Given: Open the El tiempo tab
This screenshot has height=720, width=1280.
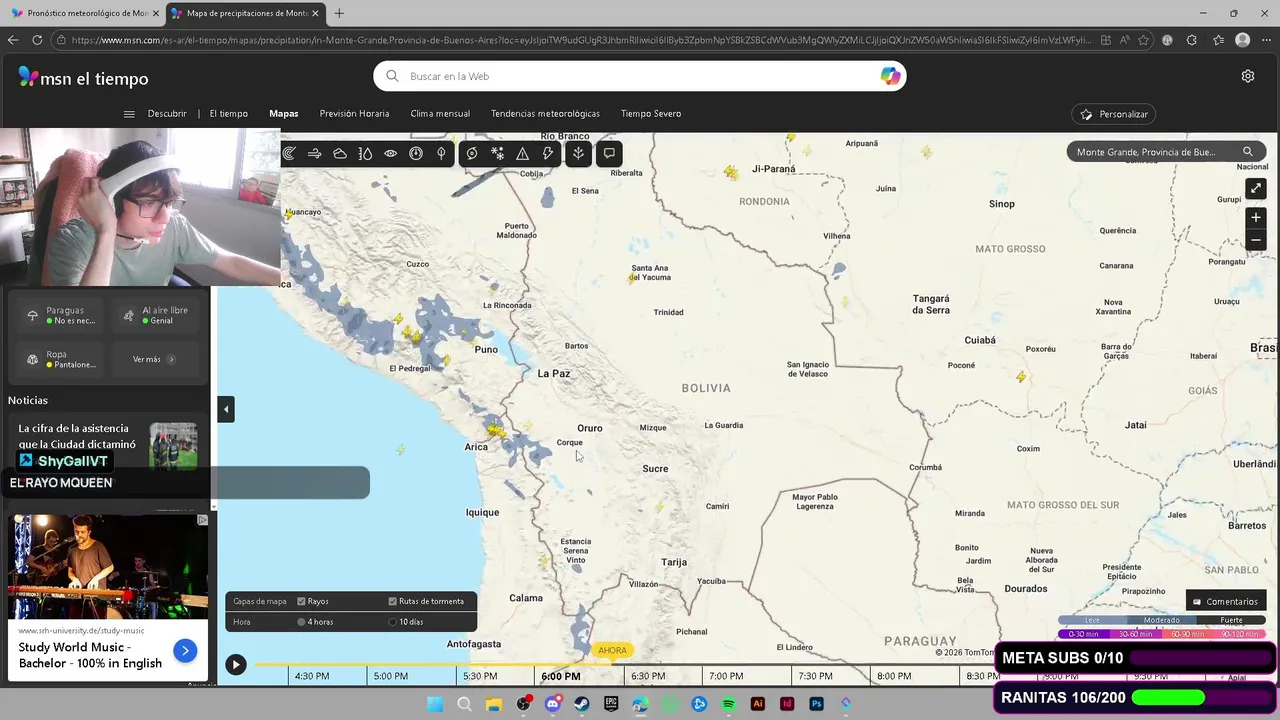Looking at the screenshot, I should coord(228,114).
